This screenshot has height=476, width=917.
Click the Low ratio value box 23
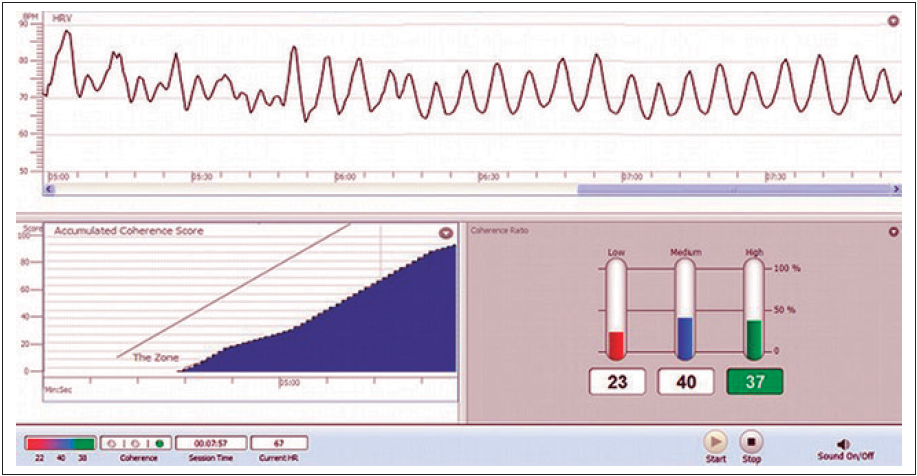[617, 381]
